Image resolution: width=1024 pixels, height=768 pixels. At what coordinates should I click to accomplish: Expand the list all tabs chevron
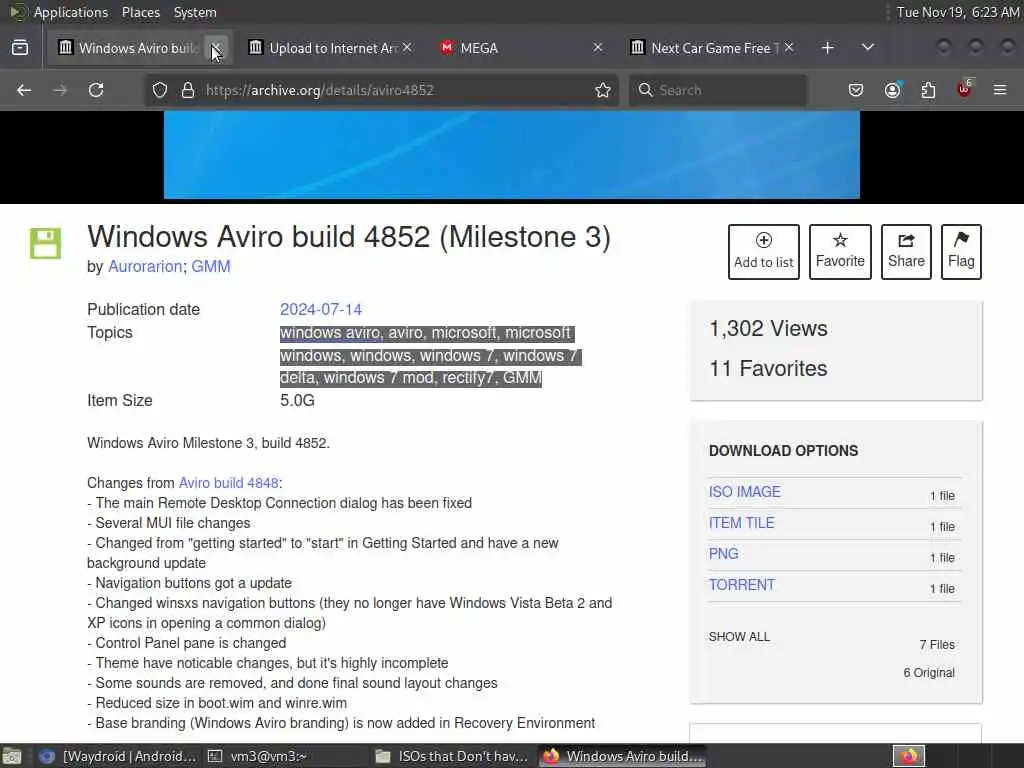coord(867,48)
